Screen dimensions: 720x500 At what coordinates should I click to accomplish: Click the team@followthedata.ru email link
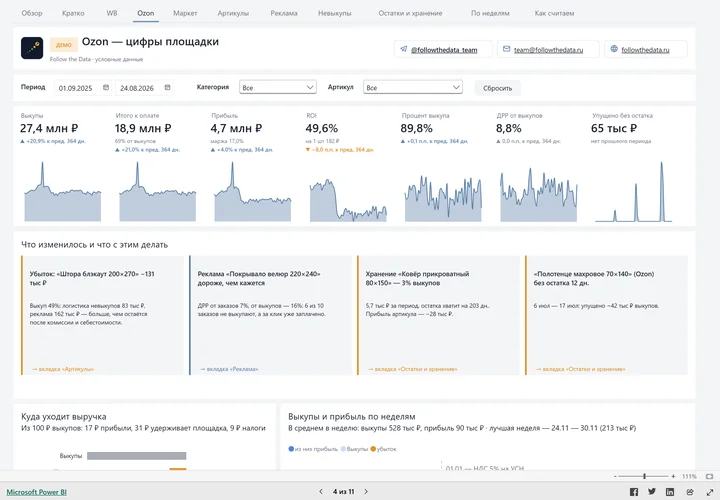[549, 50]
